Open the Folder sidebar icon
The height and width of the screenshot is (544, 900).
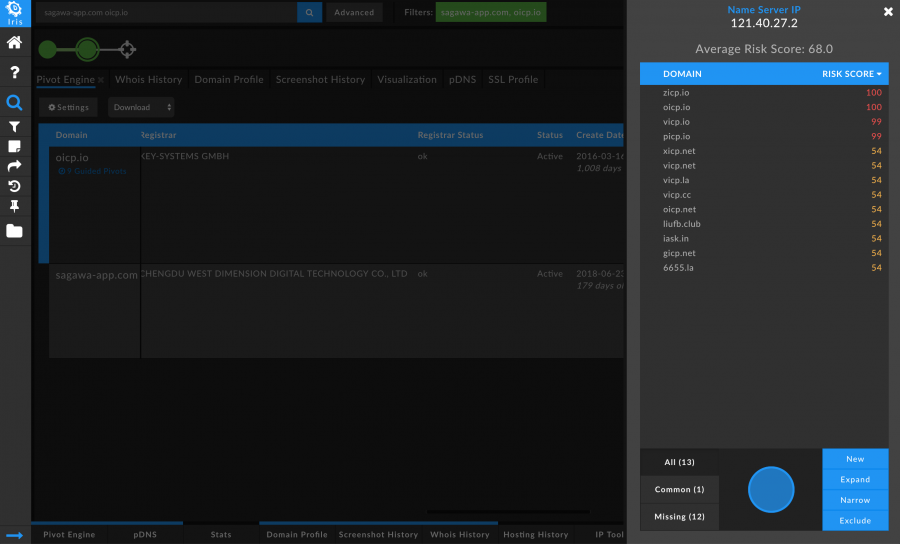coord(14,231)
